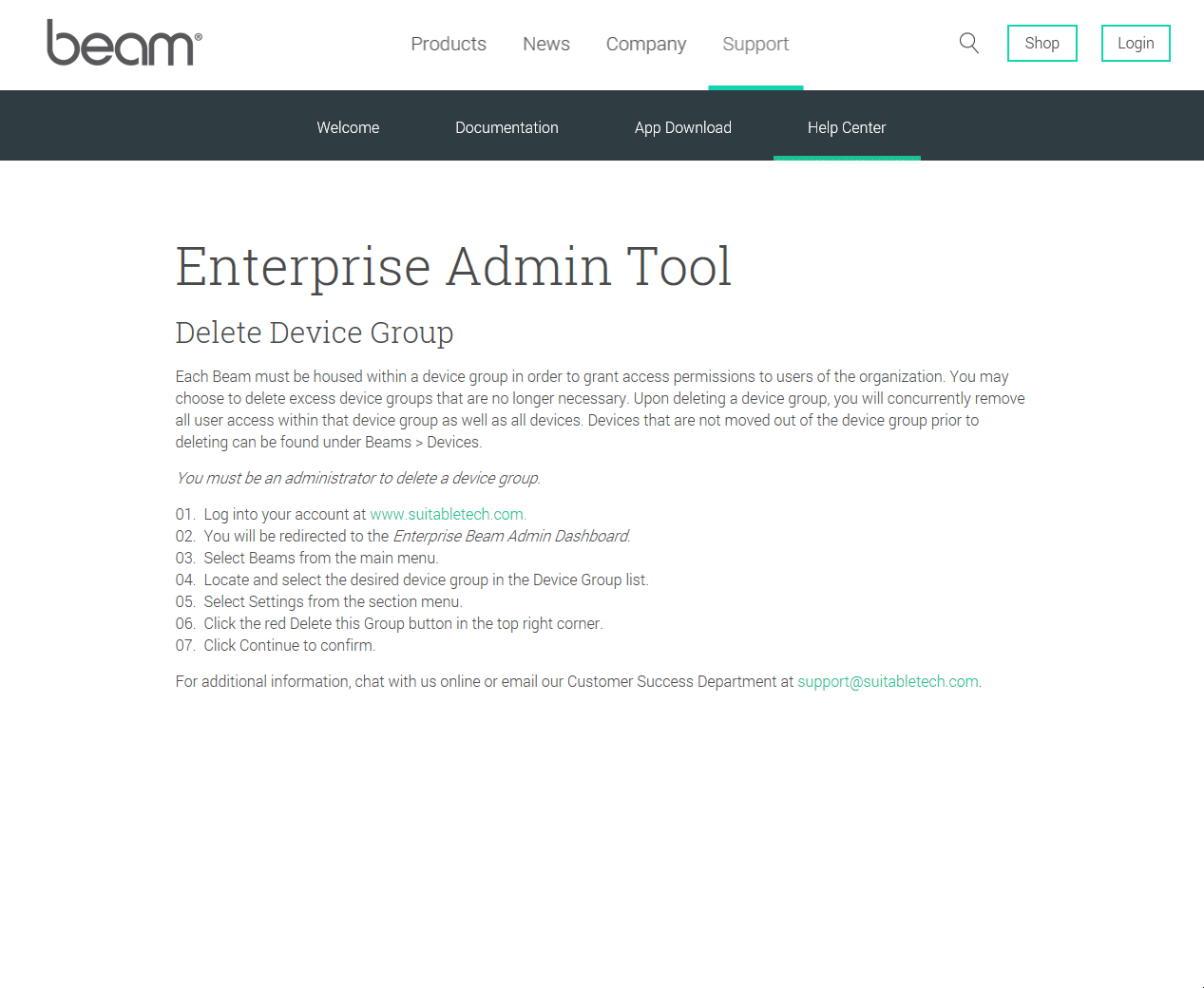
Task: Click the support@suitabletech.com email link
Action: pos(888,681)
